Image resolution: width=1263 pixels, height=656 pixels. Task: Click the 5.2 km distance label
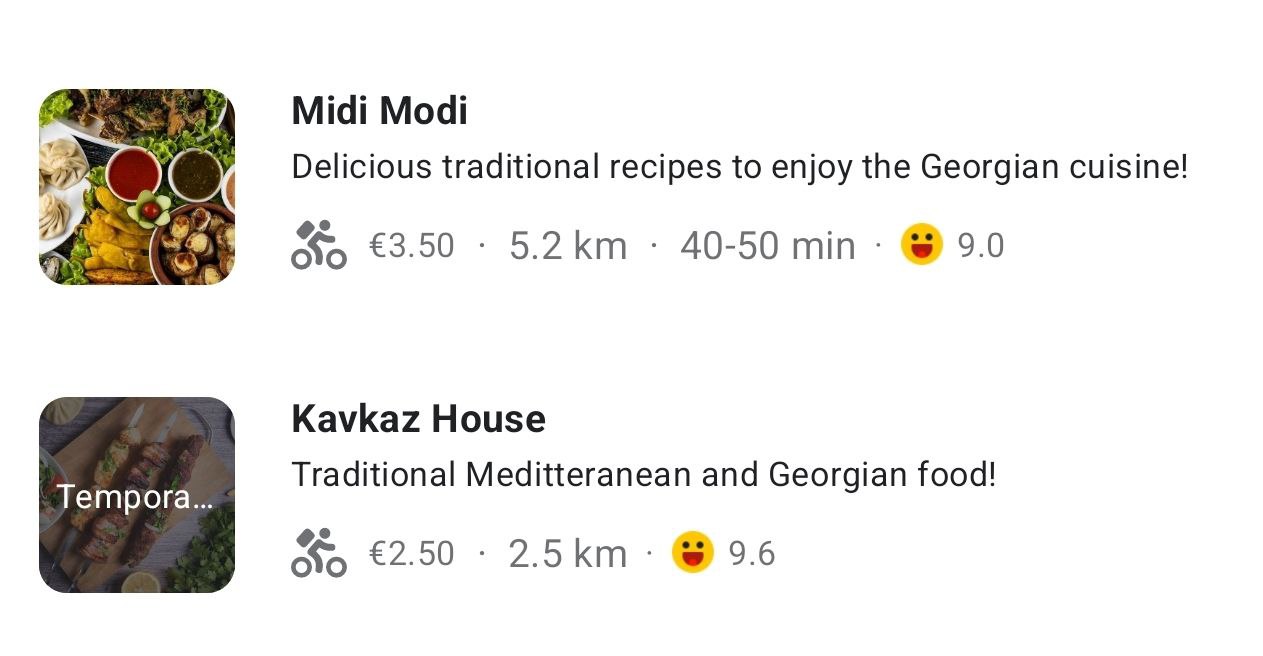coord(567,246)
